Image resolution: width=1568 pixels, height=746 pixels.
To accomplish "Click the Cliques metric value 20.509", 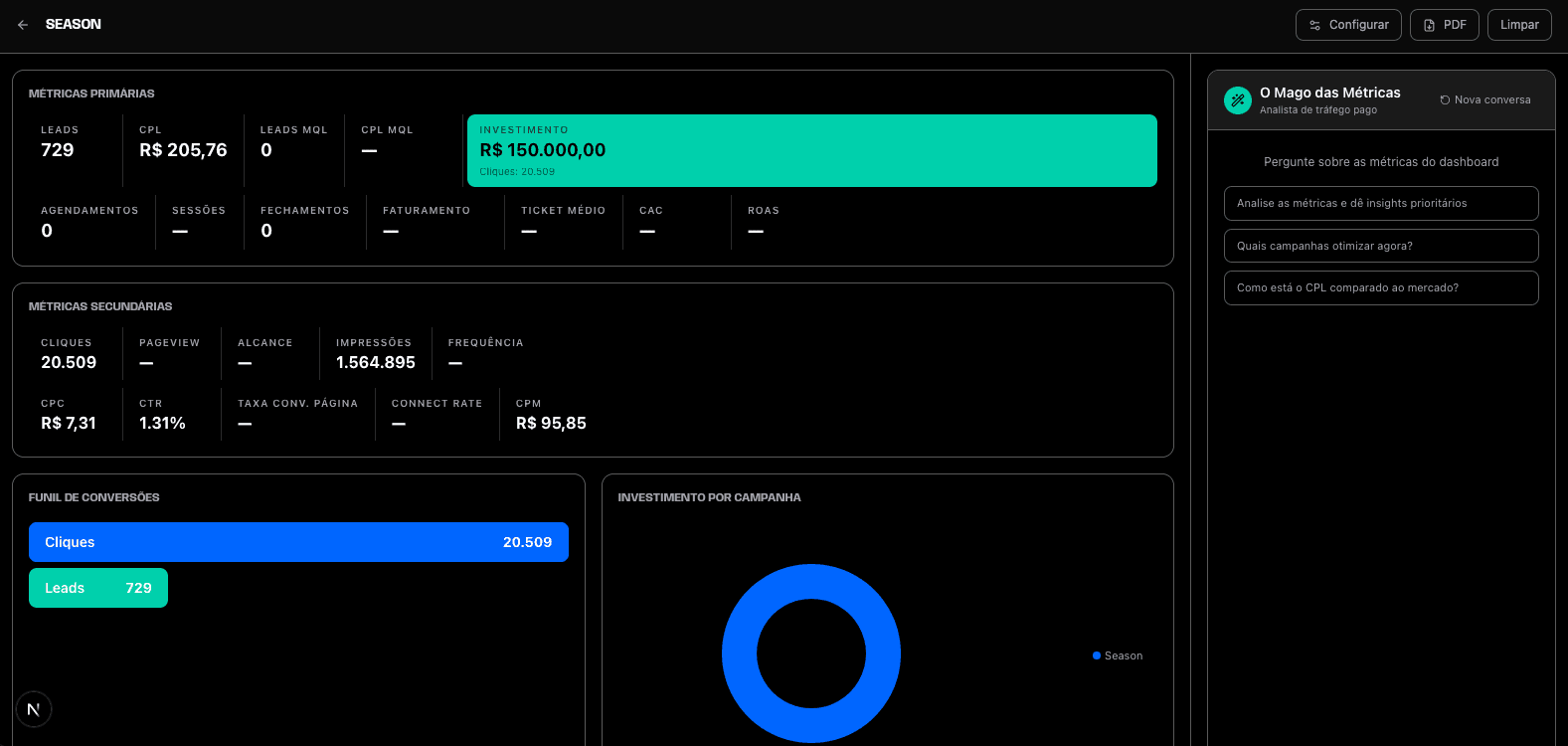I will click(x=69, y=363).
